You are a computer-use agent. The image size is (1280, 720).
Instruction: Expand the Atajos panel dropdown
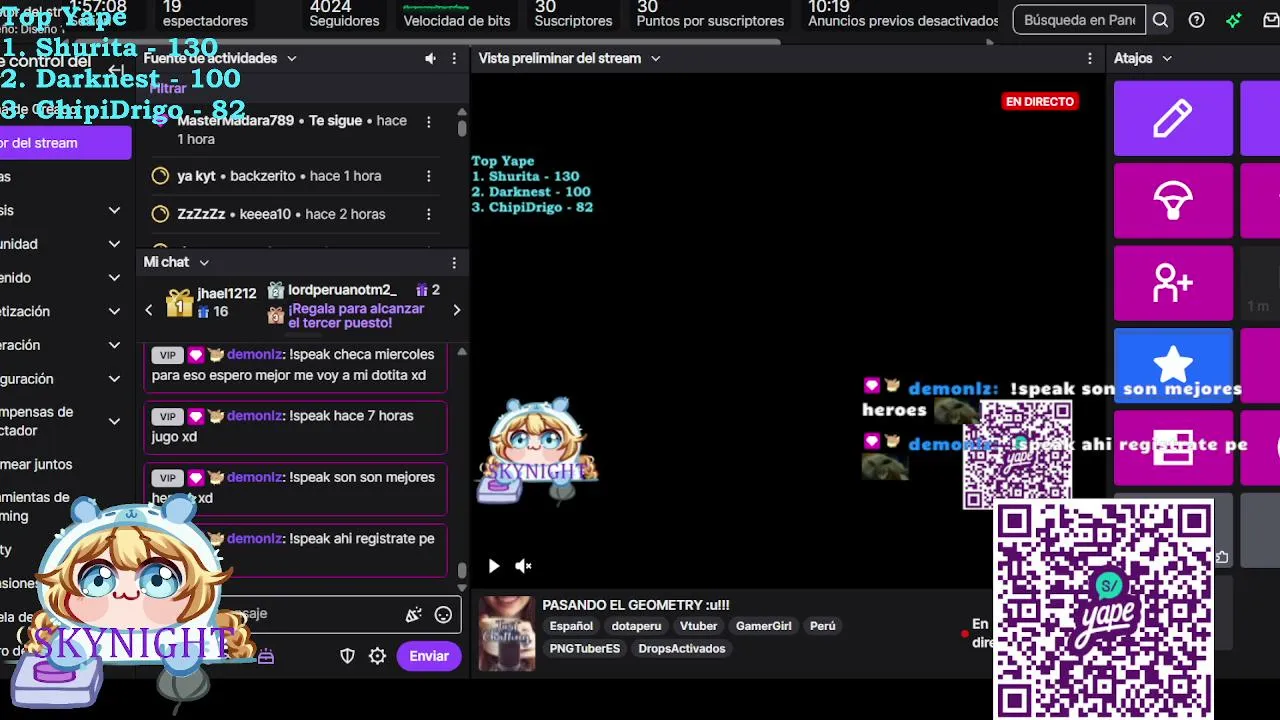click(x=1167, y=59)
